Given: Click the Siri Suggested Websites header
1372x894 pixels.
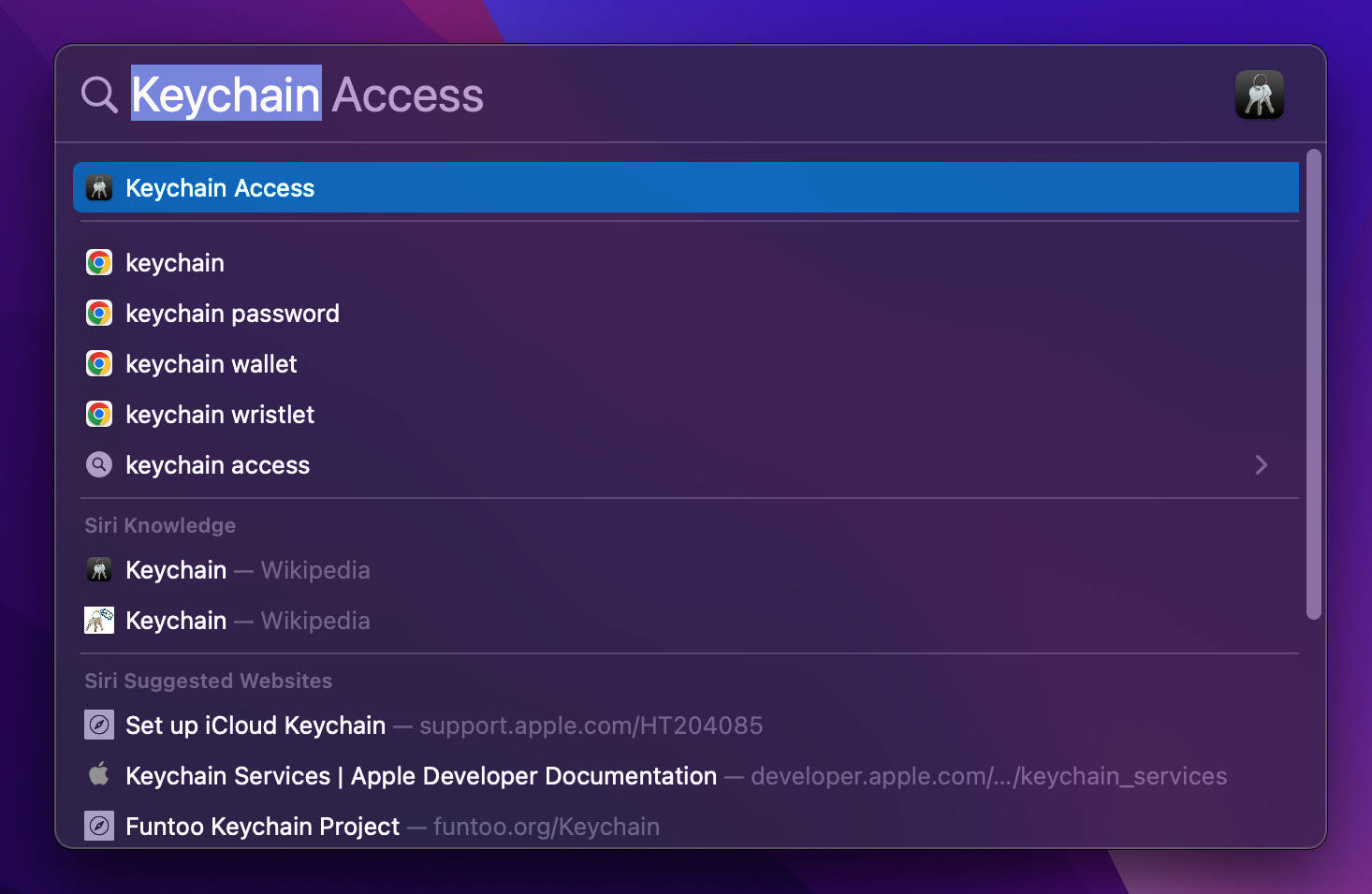Looking at the screenshot, I should [x=208, y=681].
